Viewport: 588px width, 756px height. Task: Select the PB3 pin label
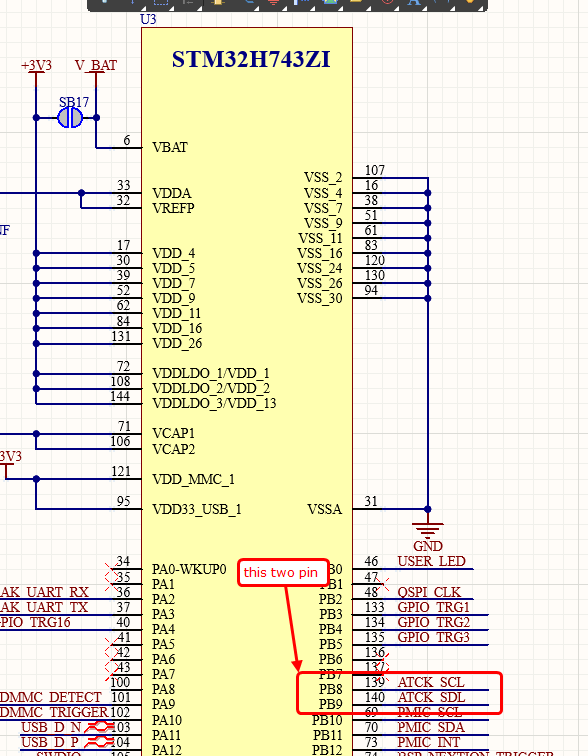[x=331, y=614]
